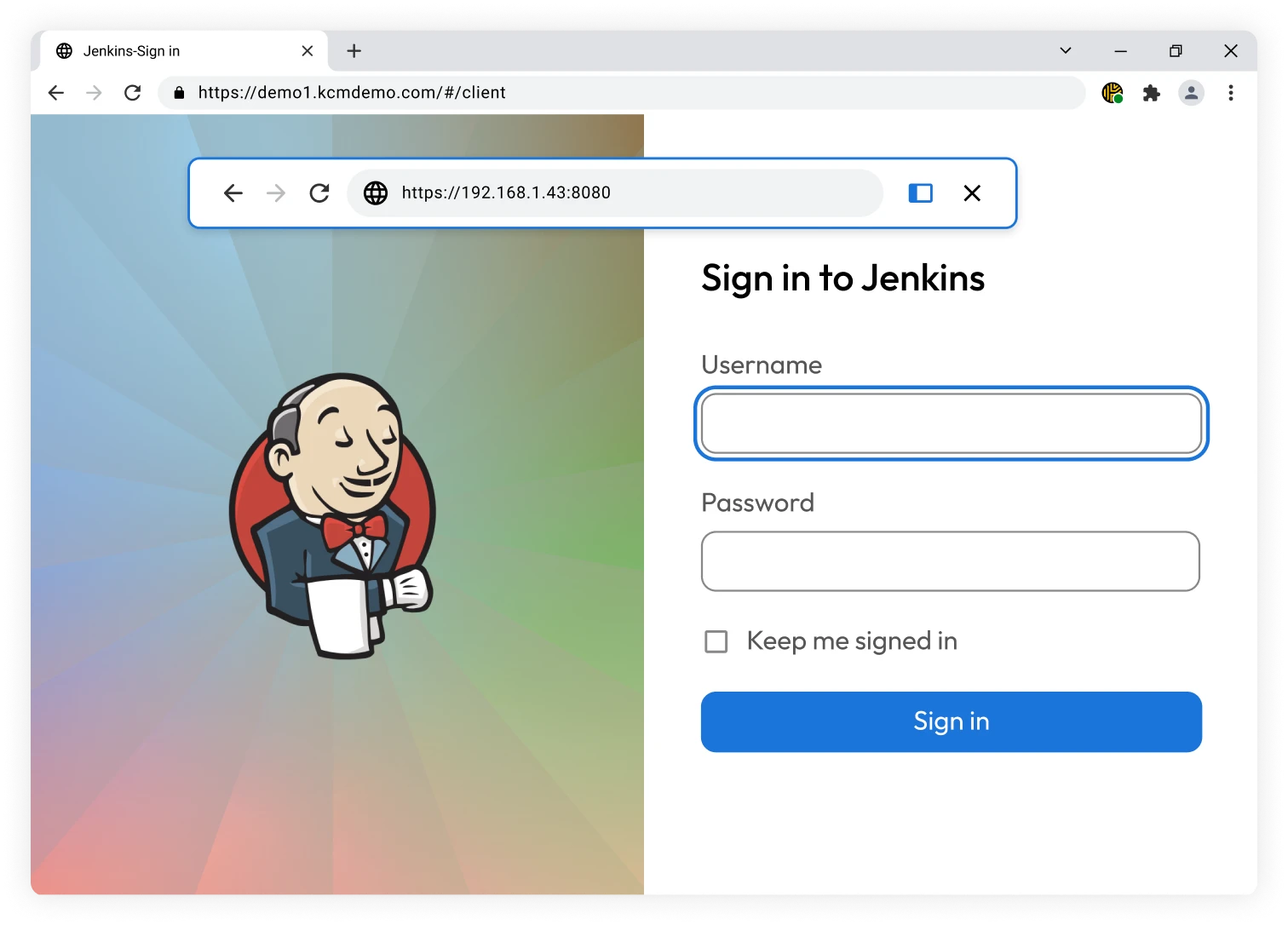
Task: Focus the Password input field
Action: [x=951, y=561]
